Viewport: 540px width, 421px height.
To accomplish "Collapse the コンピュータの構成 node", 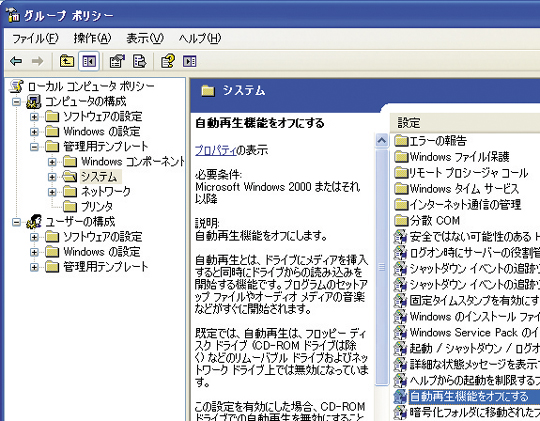I will (x=16, y=102).
